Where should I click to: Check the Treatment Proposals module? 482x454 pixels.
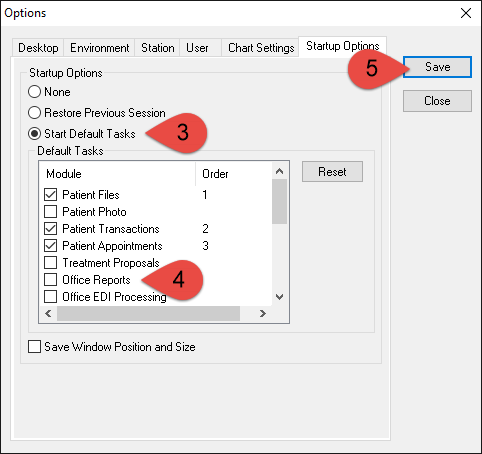click(x=50, y=263)
